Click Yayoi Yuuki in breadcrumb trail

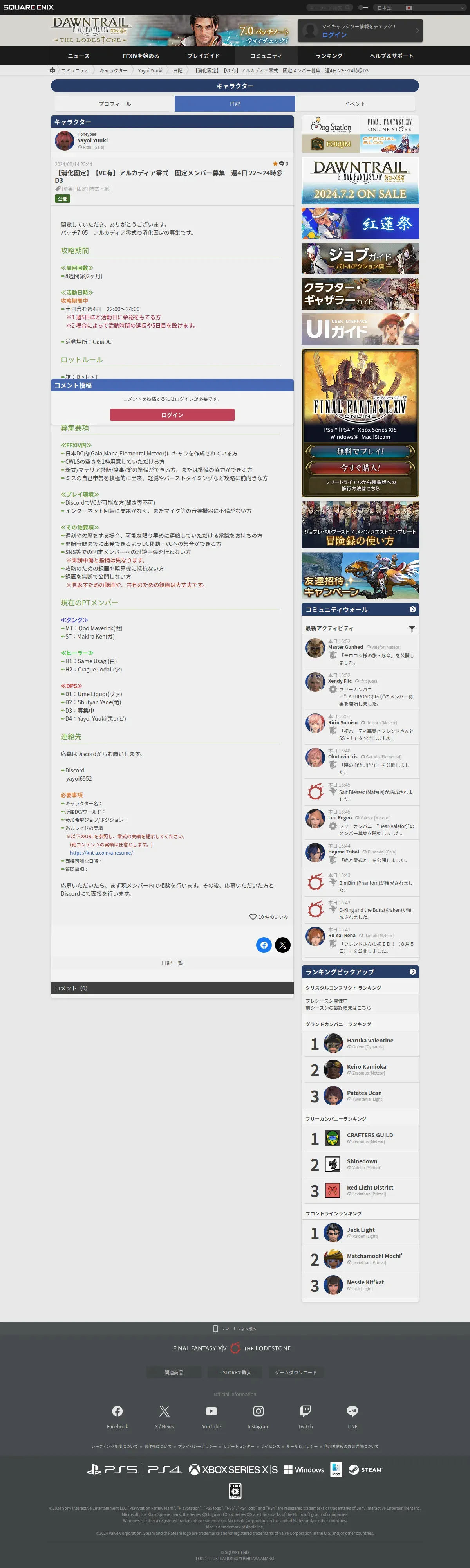(x=150, y=70)
